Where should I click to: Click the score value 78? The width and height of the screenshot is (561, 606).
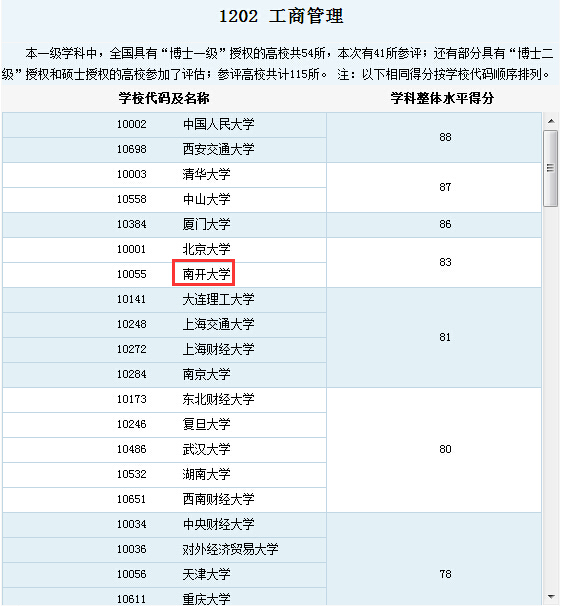(x=445, y=574)
